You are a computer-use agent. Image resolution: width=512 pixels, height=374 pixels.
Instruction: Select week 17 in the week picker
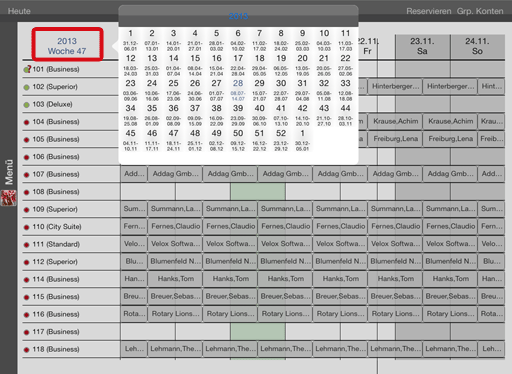coord(238,65)
